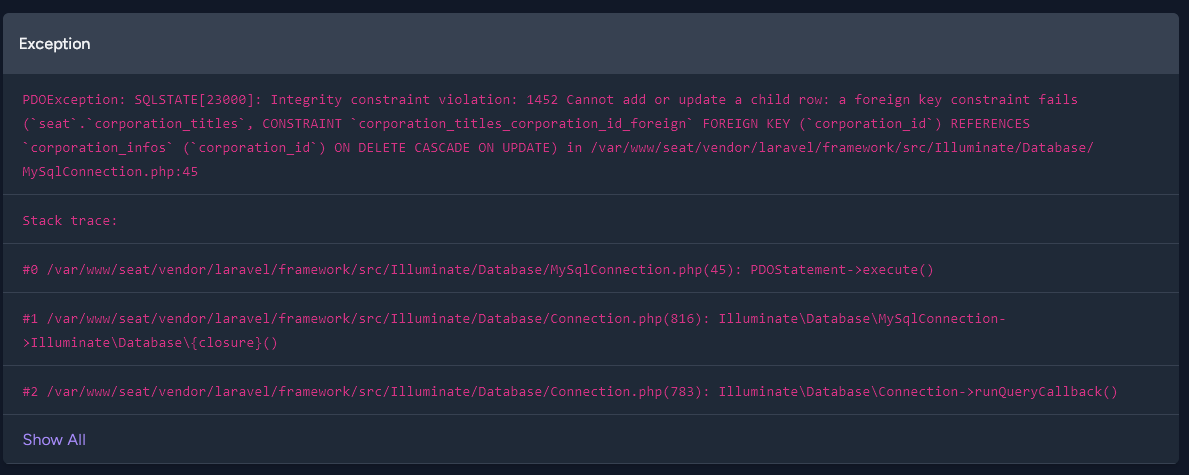The height and width of the screenshot is (475, 1189).
Task: Click the Stack trace: label
Action: (x=70, y=220)
